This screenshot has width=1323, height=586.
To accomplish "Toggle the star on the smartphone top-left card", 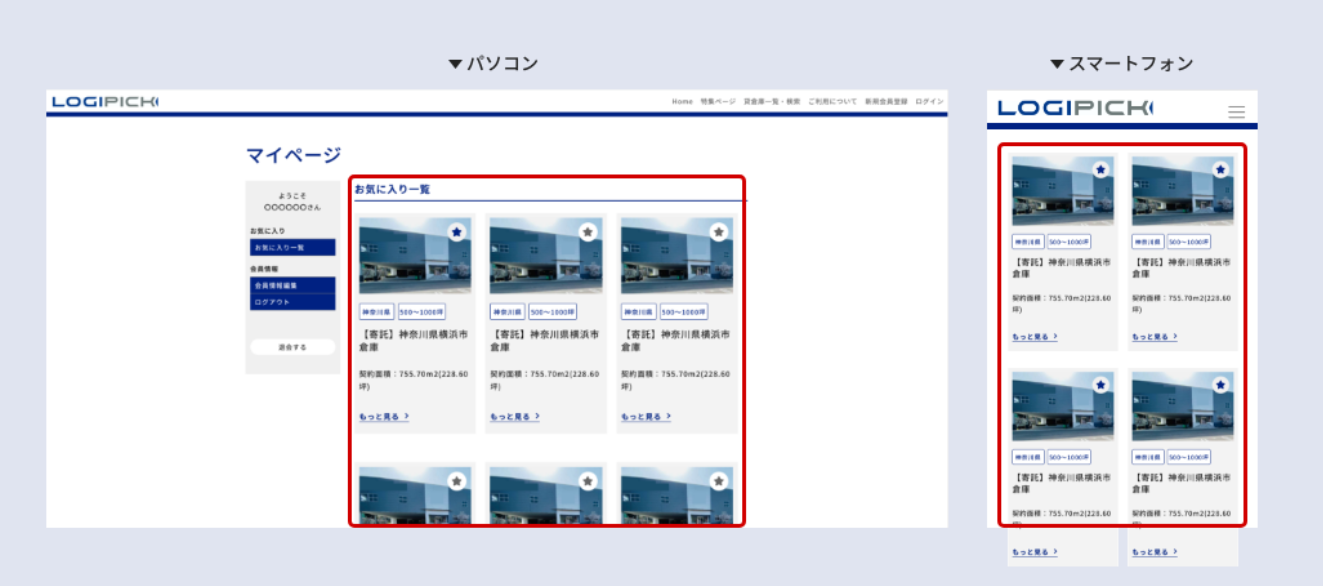I will 1101,170.
